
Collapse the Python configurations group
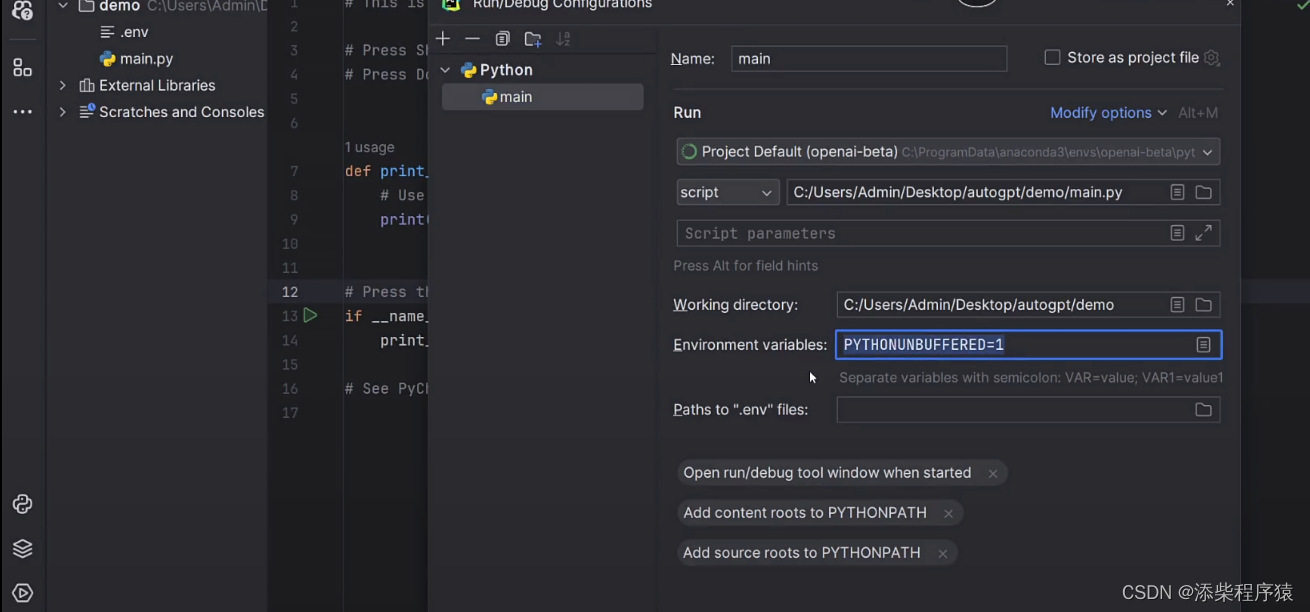coord(445,70)
